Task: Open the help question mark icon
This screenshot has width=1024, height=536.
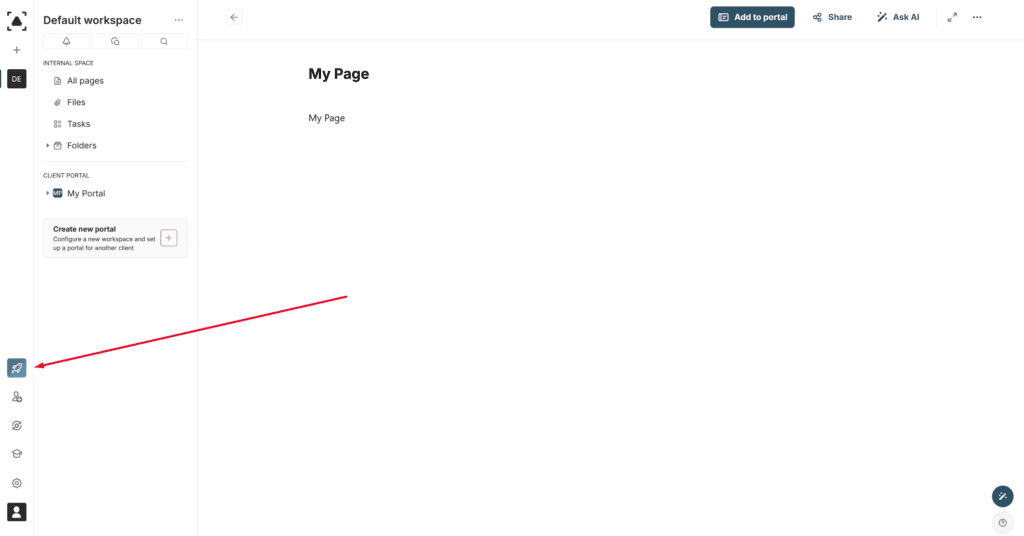Action: (x=1002, y=523)
